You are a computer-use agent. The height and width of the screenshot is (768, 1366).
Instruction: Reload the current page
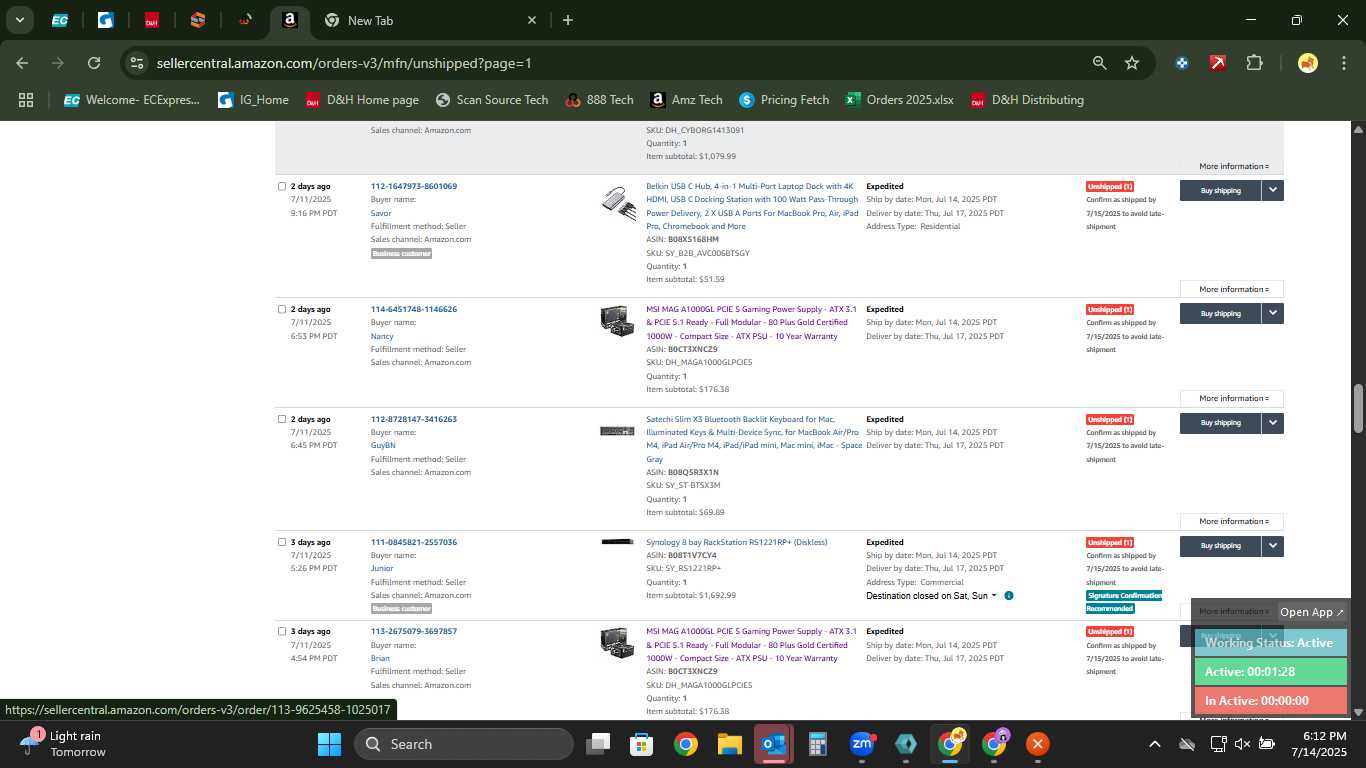94,63
